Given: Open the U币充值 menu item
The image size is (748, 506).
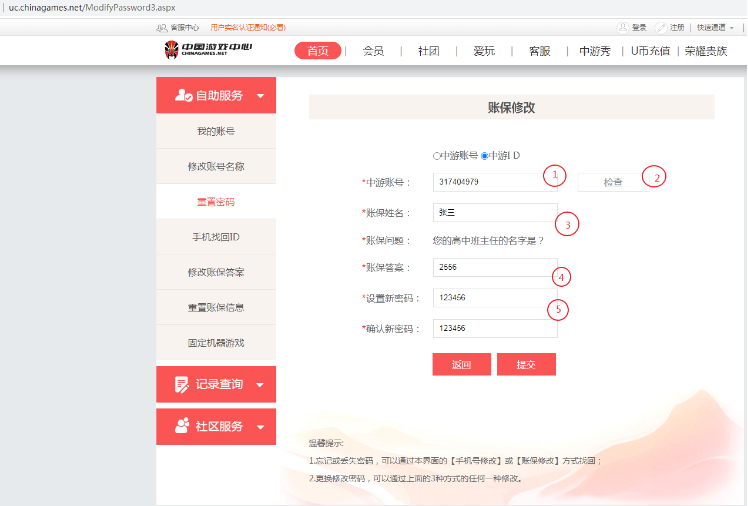Looking at the screenshot, I should click(x=650, y=51).
